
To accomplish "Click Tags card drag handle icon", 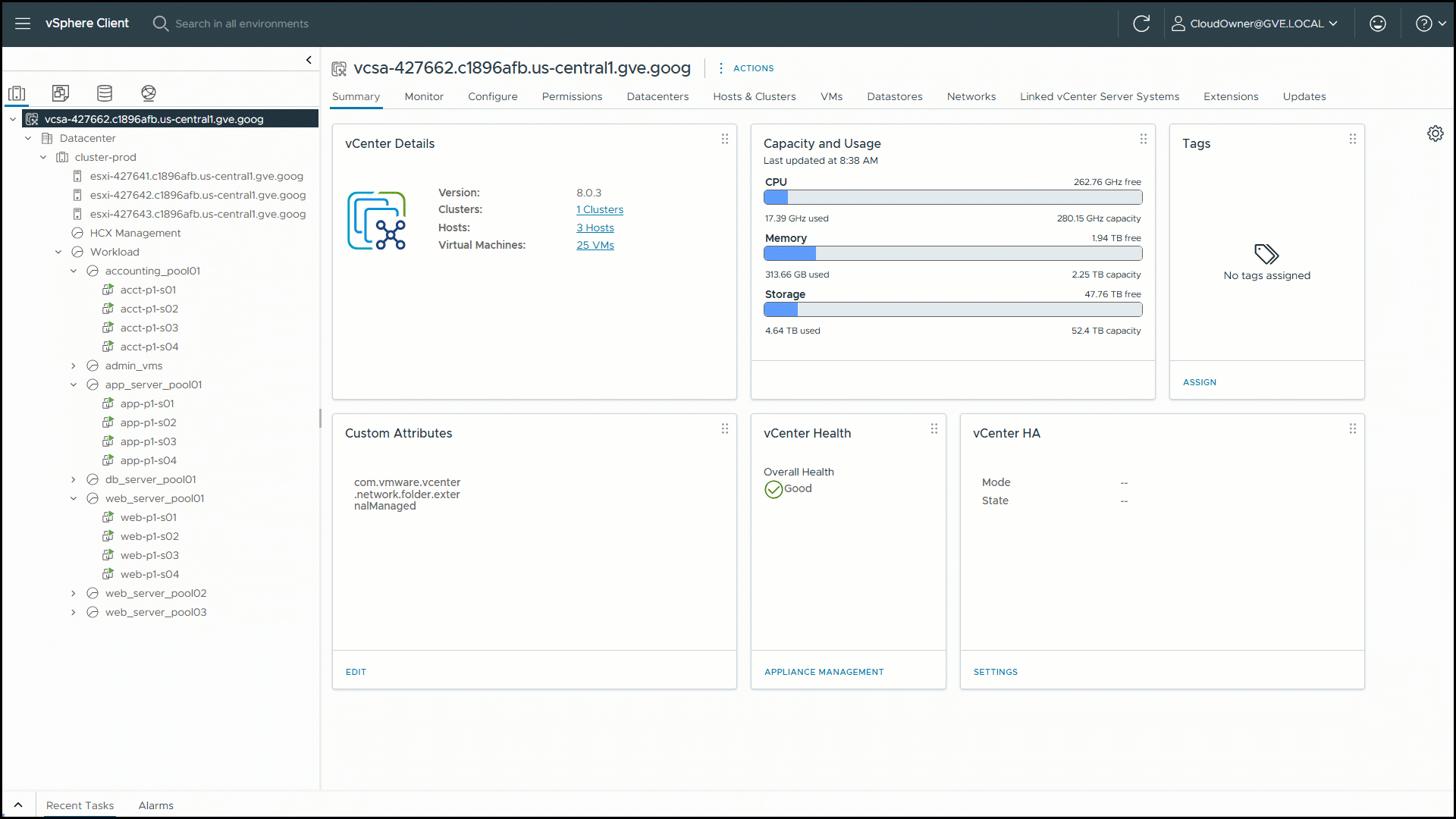I will (x=1353, y=139).
